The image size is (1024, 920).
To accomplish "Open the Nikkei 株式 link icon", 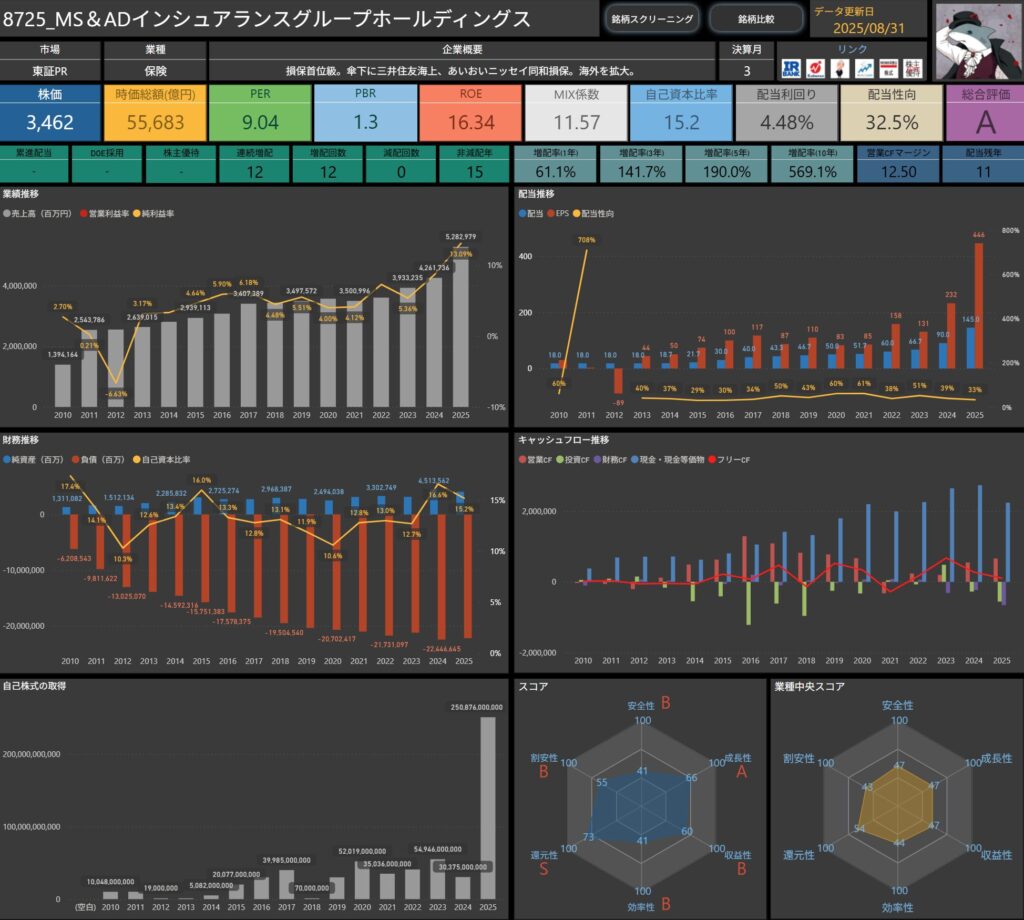I will 888,69.
